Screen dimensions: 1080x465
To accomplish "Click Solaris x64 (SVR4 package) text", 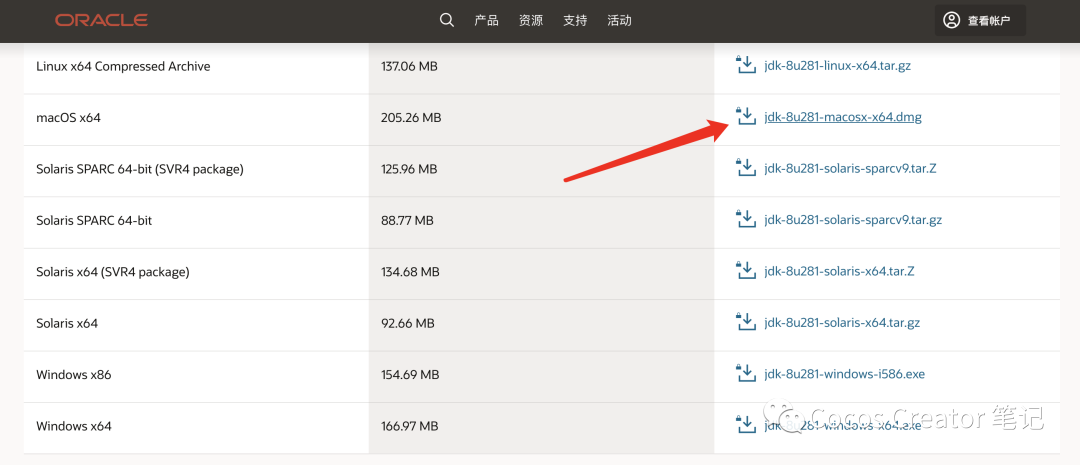I will (112, 272).
